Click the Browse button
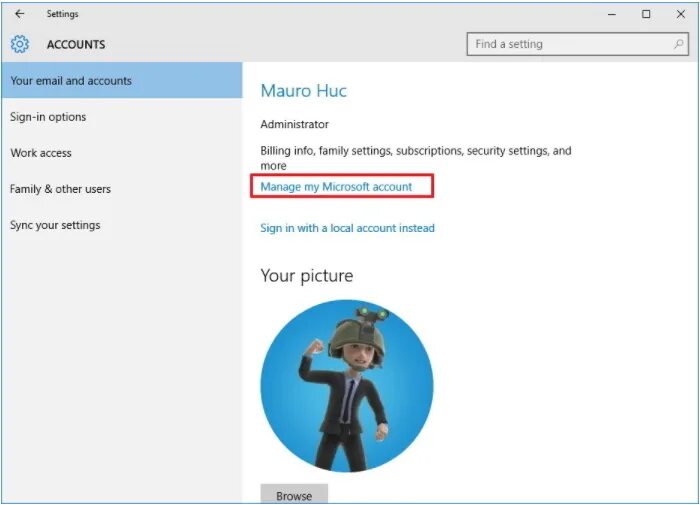The image size is (700, 505). tap(294, 494)
